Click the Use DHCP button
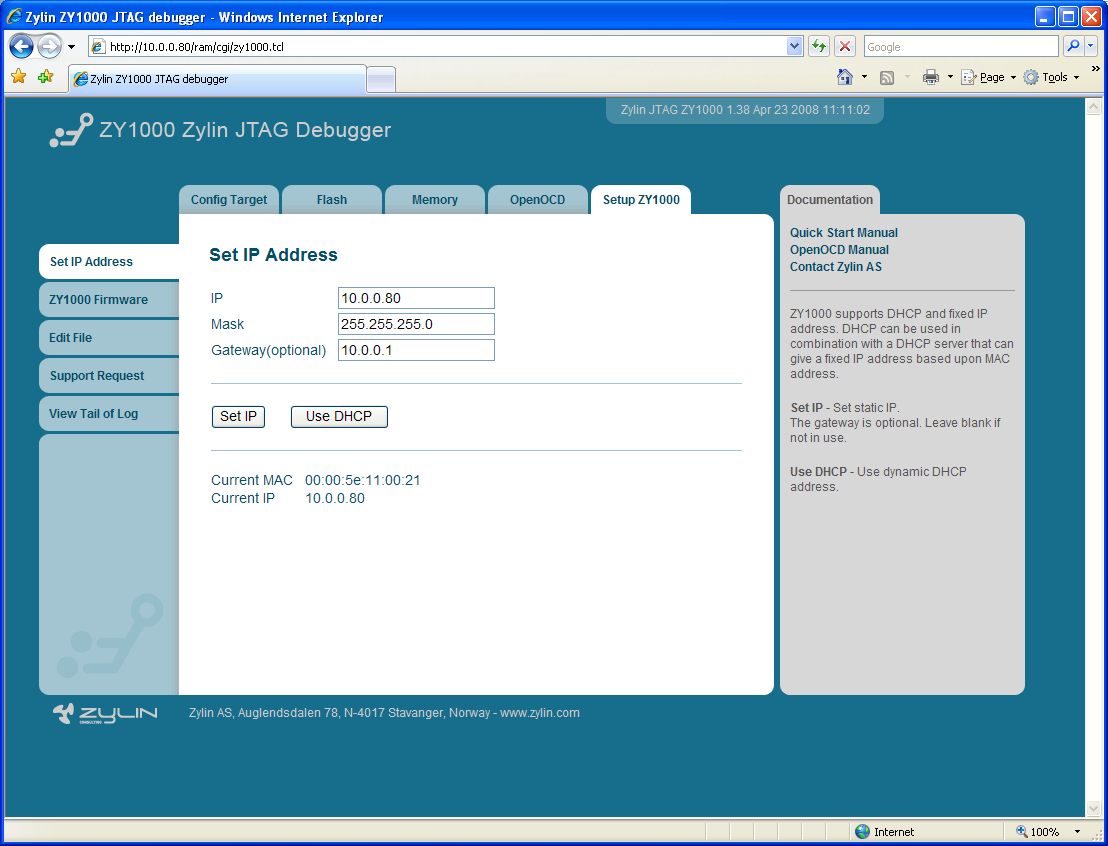 pyautogui.click(x=339, y=416)
